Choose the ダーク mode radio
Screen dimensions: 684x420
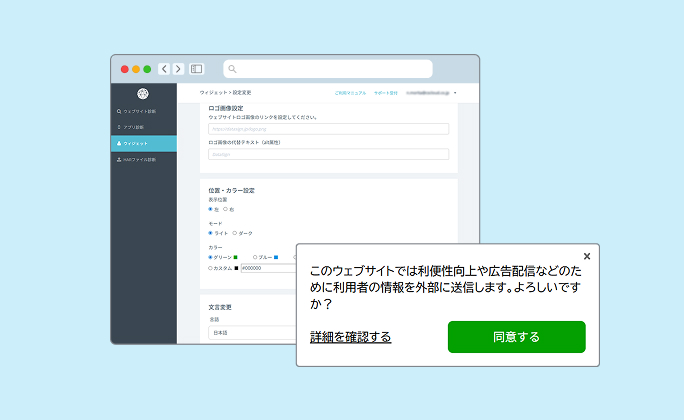(x=235, y=233)
